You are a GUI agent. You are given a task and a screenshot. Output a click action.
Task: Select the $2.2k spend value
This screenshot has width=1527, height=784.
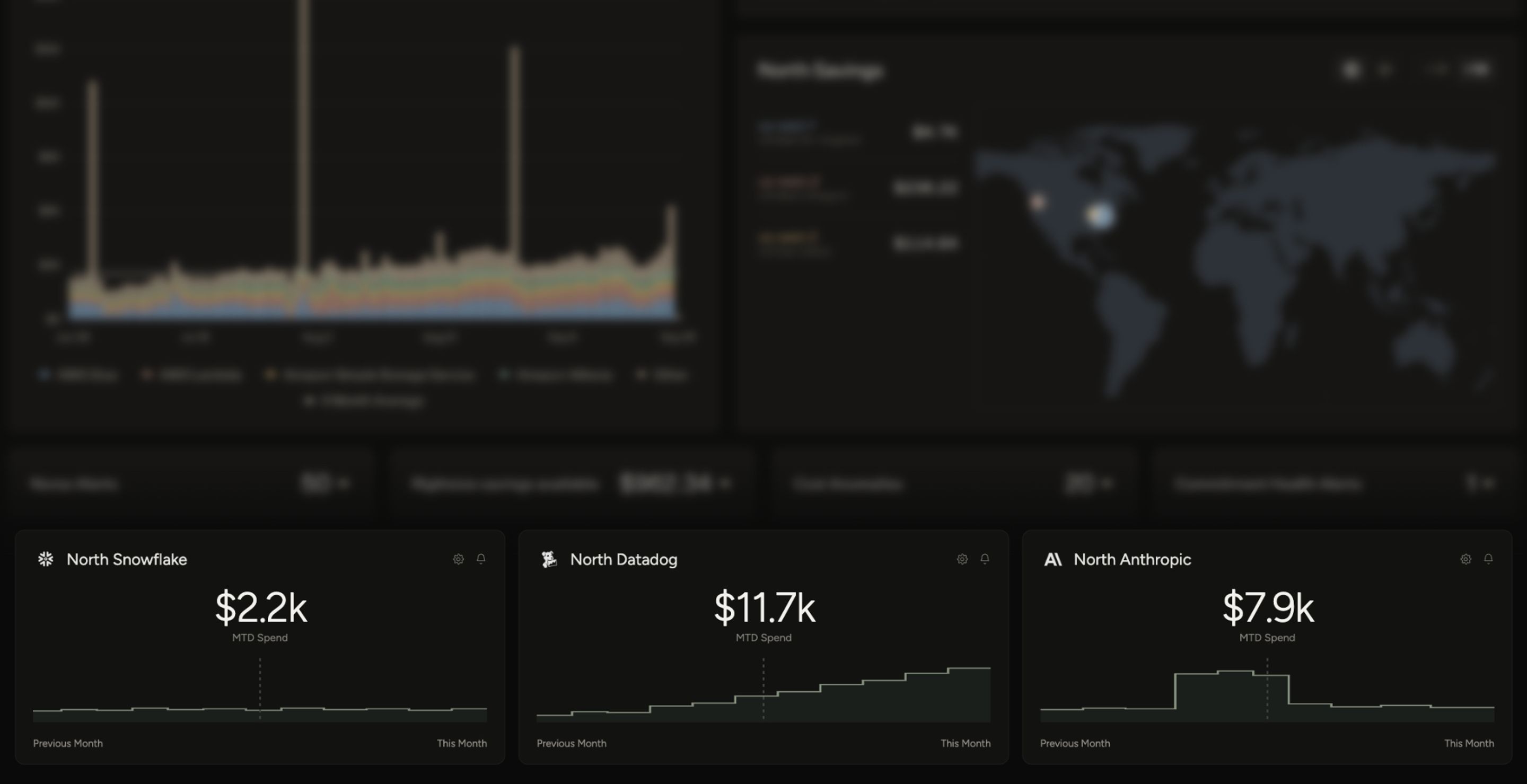261,607
